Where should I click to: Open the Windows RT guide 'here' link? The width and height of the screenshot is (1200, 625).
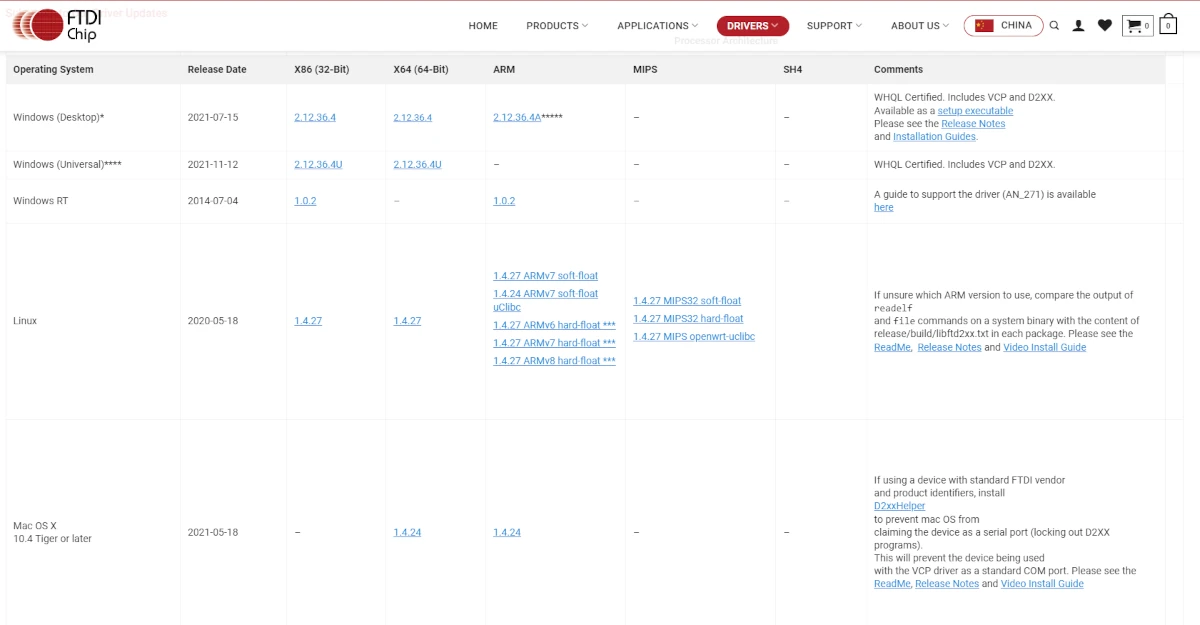click(x=884, y=208)
